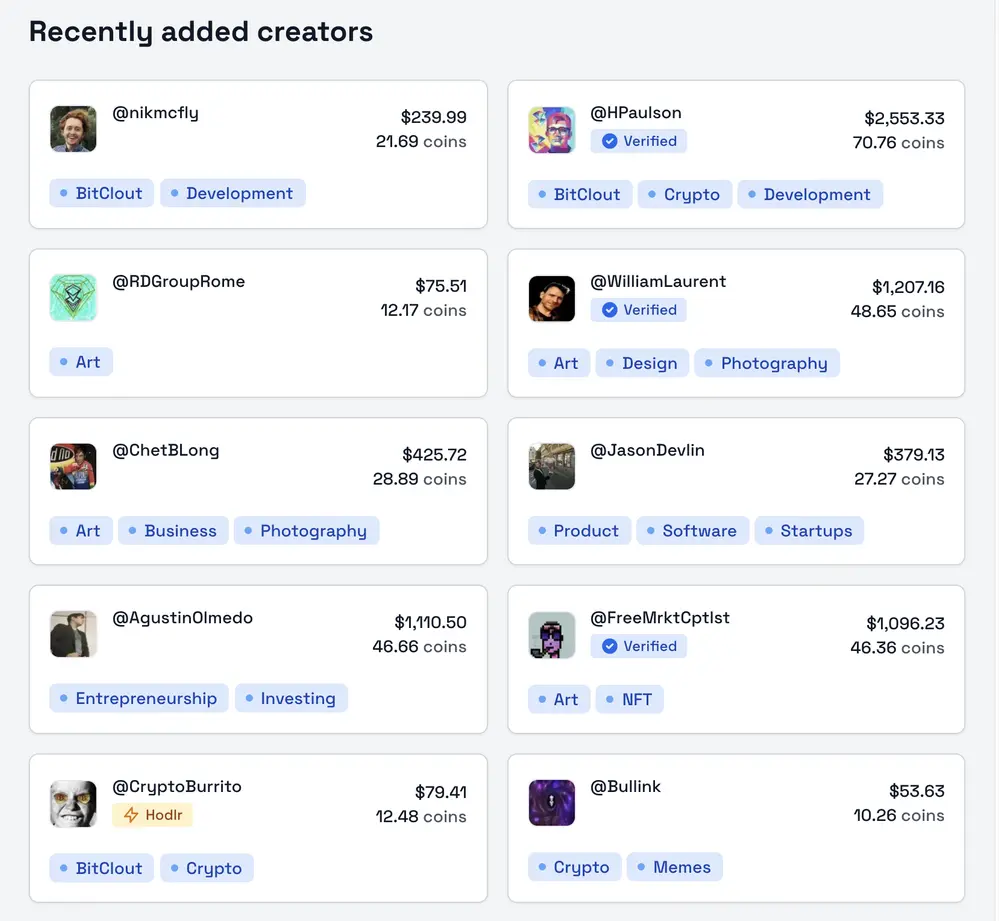Screen dimensions: 1000x921
Task: Click the NFT tag on @FreeMrktCptlst's card
Action: tap(629, 698)
